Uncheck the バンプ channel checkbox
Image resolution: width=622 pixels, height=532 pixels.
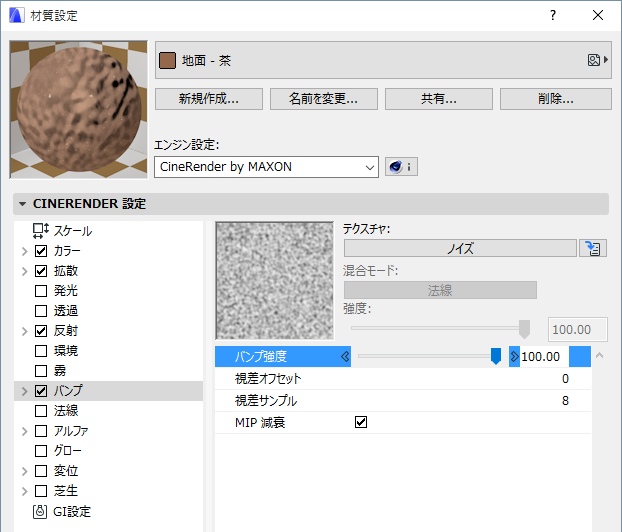tap(41, 391)
